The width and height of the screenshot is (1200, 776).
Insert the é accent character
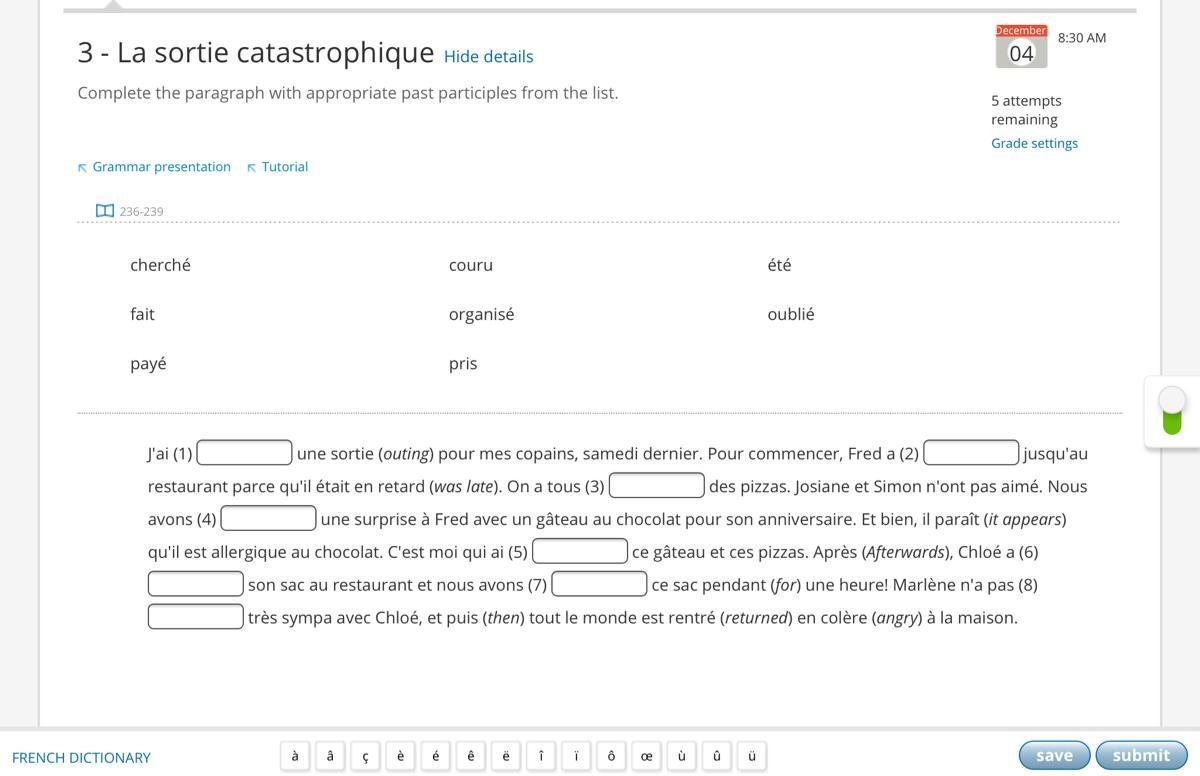(x=435, y=756)
